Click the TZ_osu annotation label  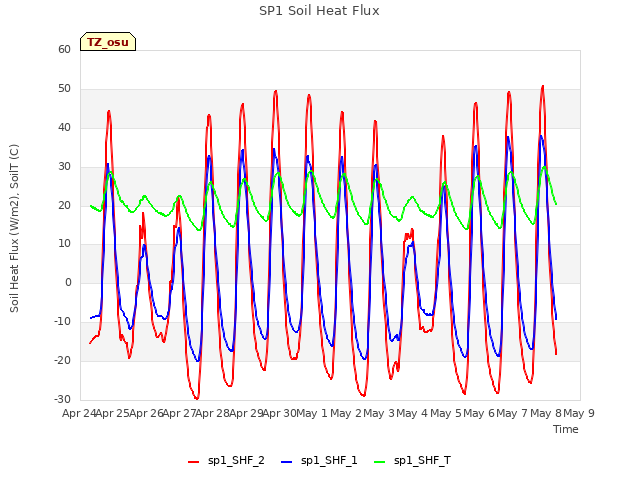click(108, 42)
